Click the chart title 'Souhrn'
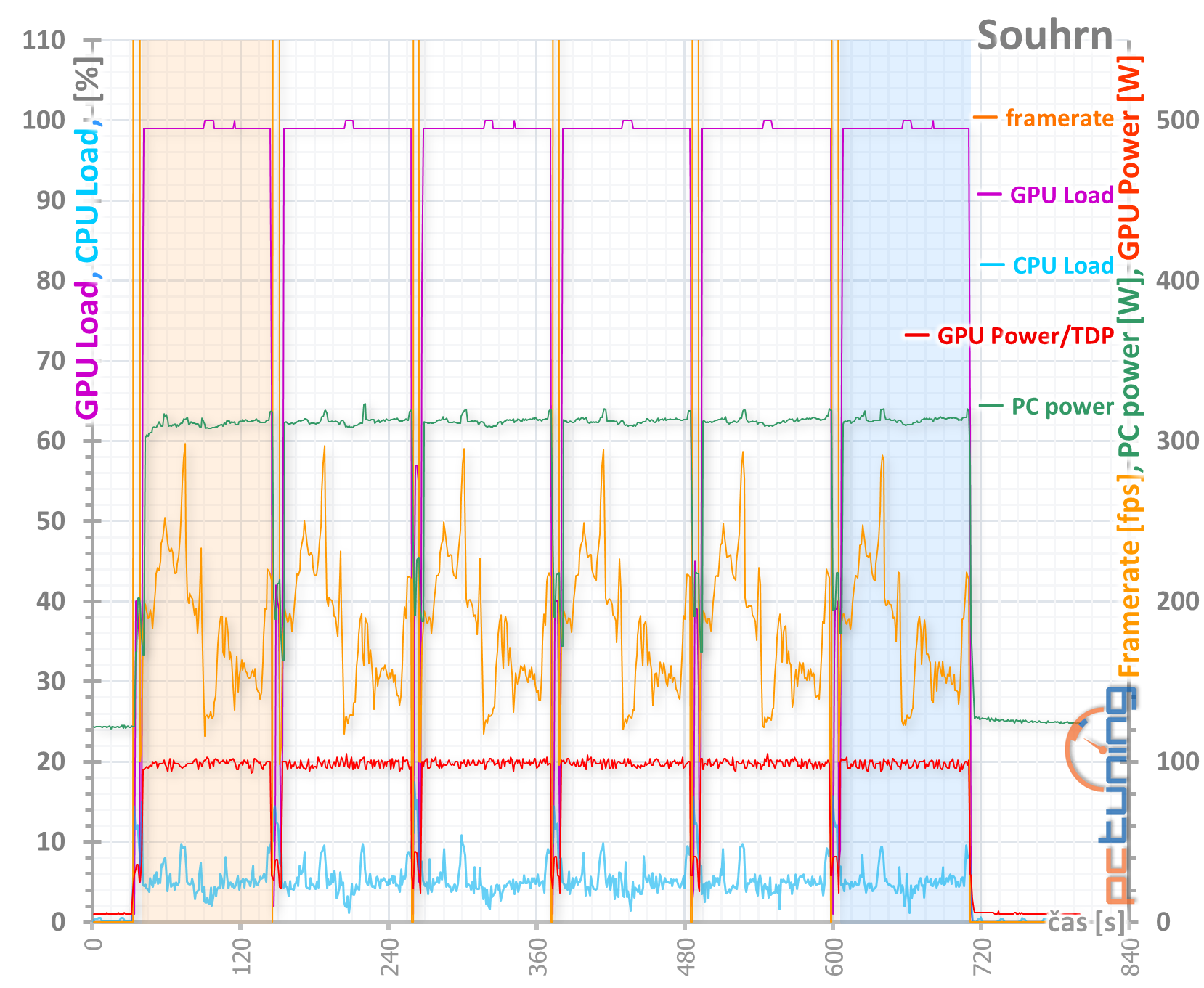1204x988 pixels. [x=1045, y=36]
